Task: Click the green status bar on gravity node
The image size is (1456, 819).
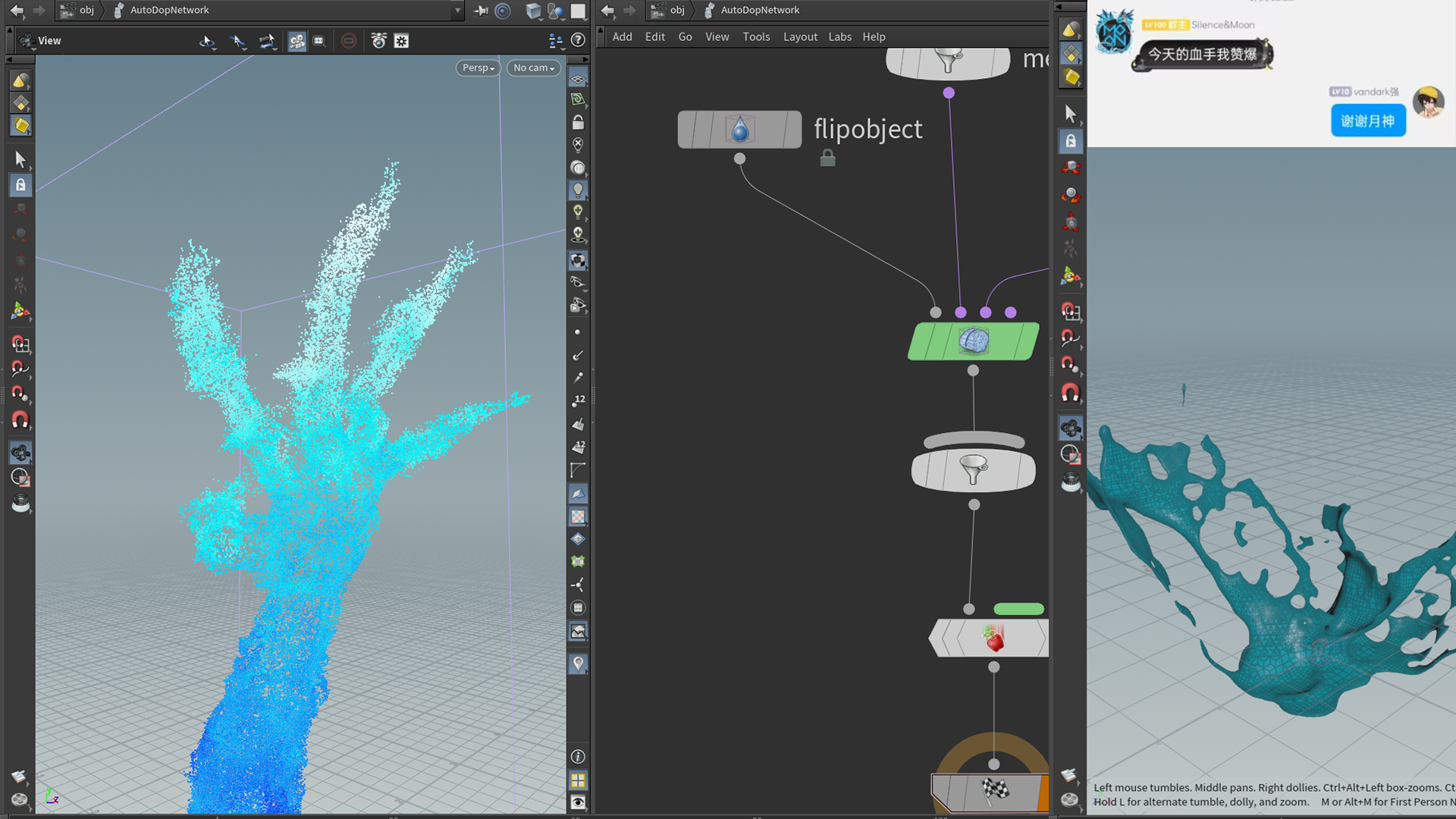Action: pos(1018,609)
